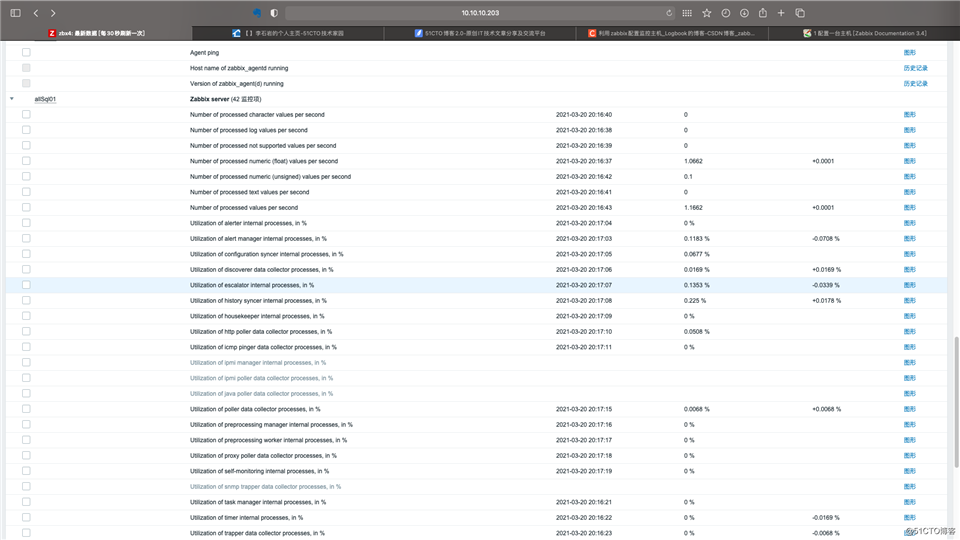Viewport: 960px width, 540px height.
Task: Check the snmp trapper row checkbox
Action: coord(26,486)
